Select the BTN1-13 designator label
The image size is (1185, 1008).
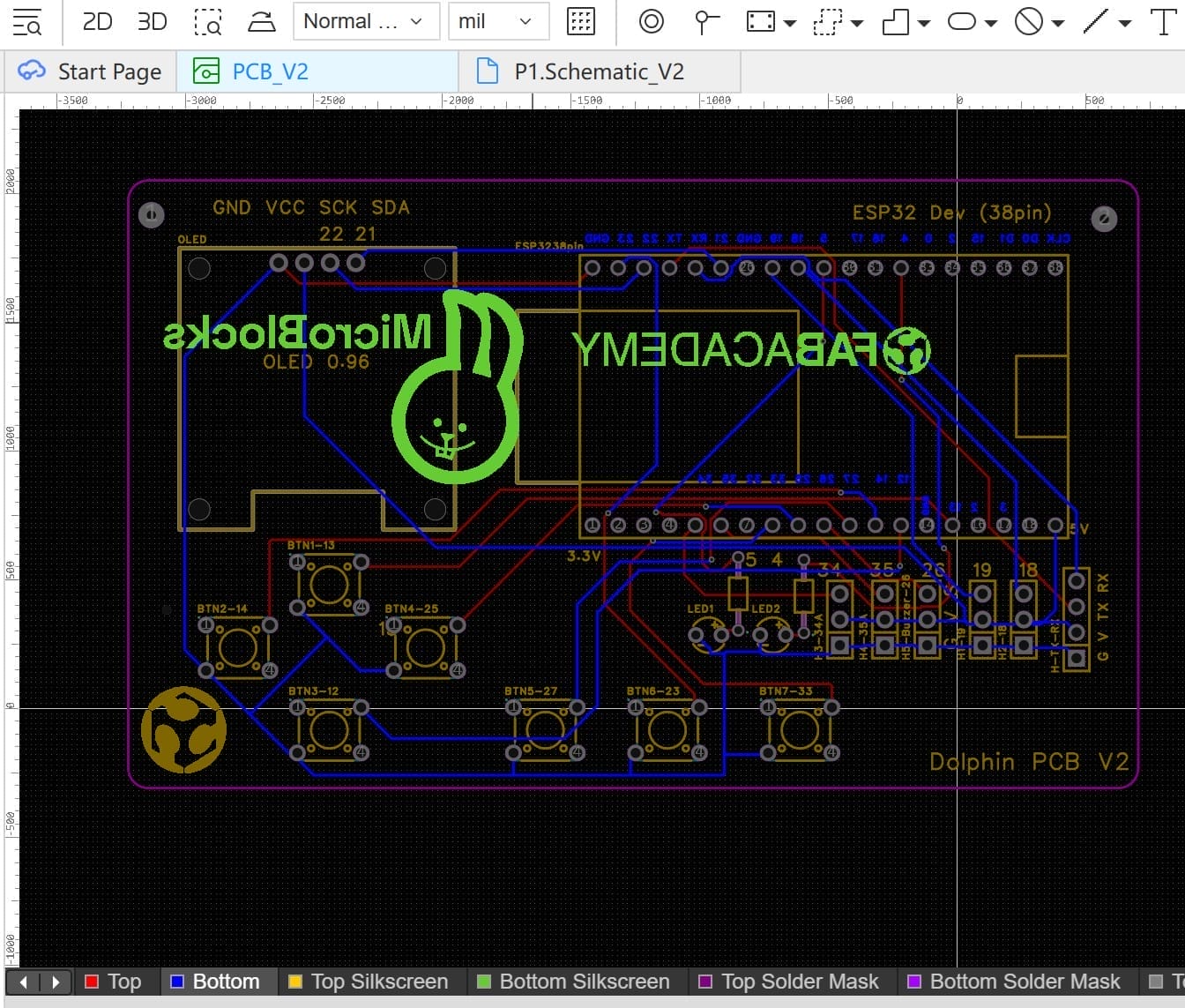pos(311,546)
